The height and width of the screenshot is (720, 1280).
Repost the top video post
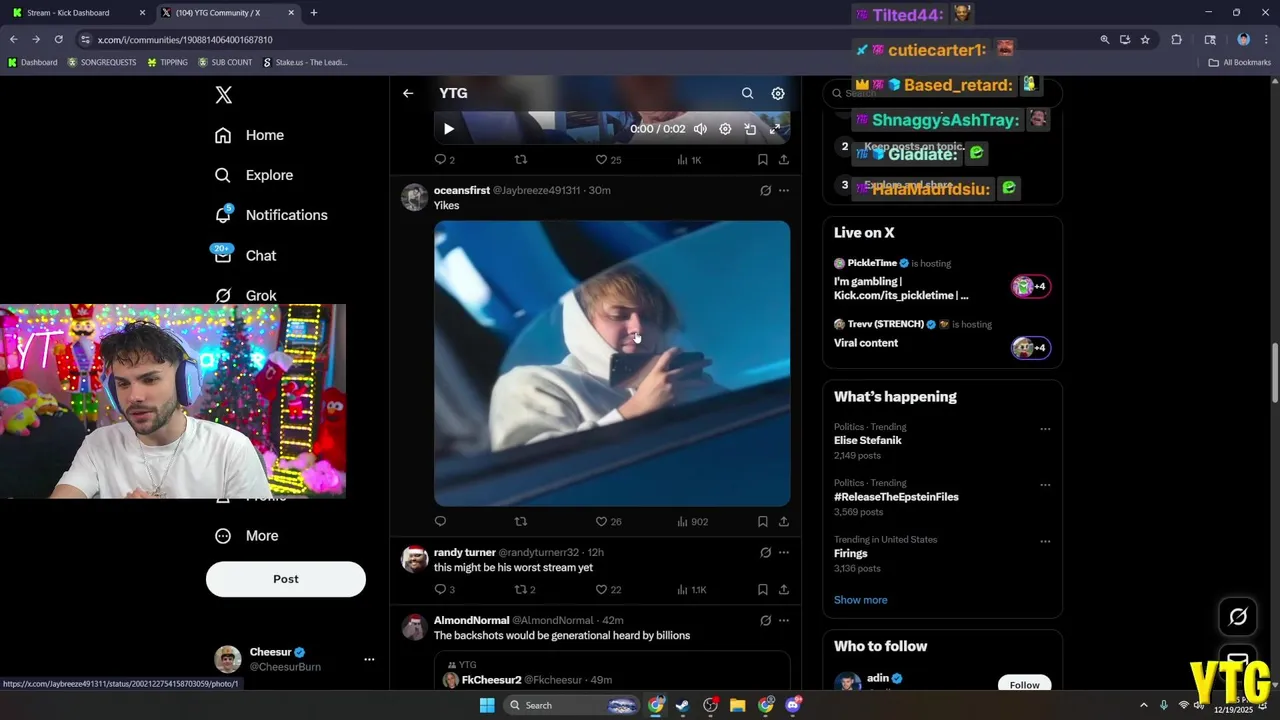coord(521,160)
